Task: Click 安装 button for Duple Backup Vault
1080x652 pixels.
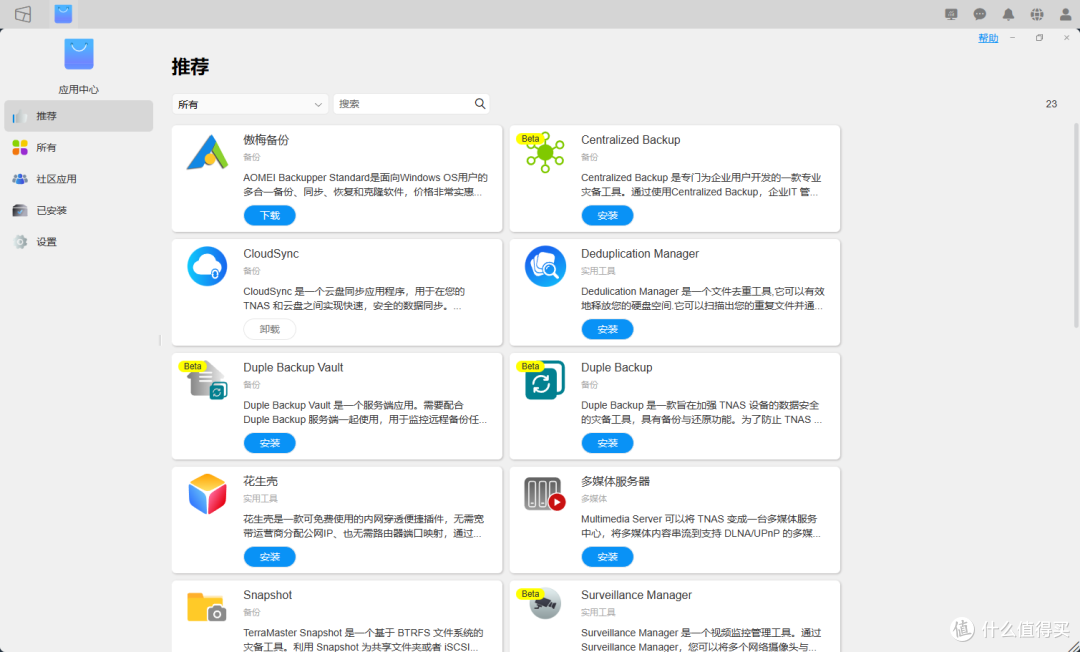Action: (269, 443)
